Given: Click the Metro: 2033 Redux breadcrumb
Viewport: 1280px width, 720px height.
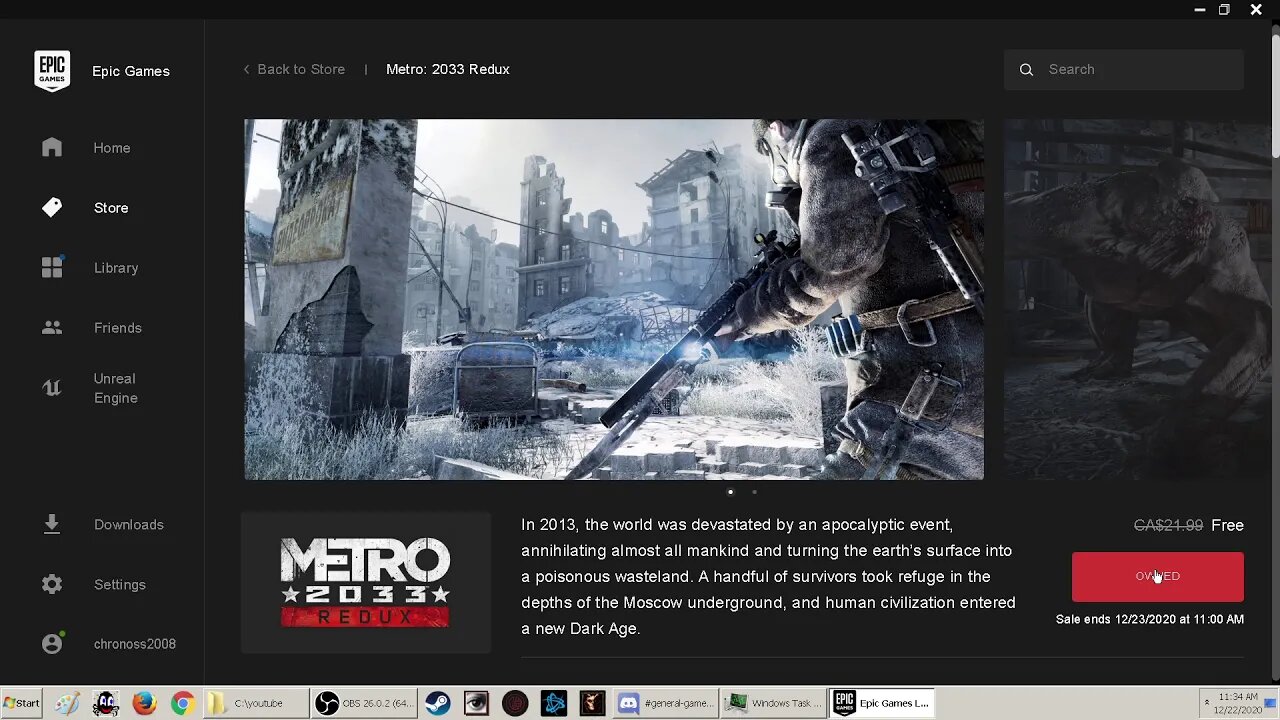Looking at the screenshot, I should pyautogui.click(x=448, y=69).
